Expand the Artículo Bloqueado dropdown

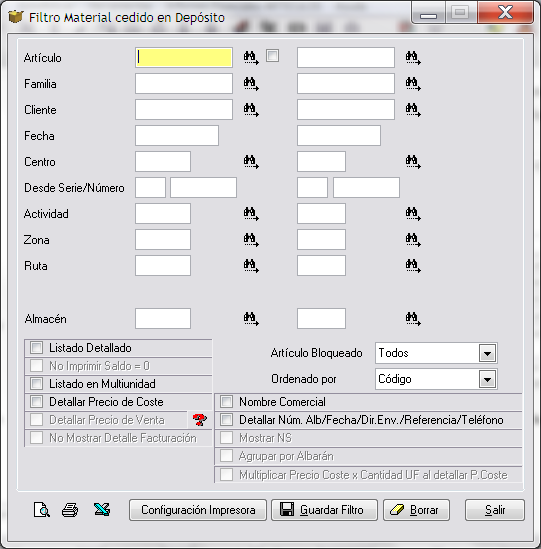pos(487,353)
